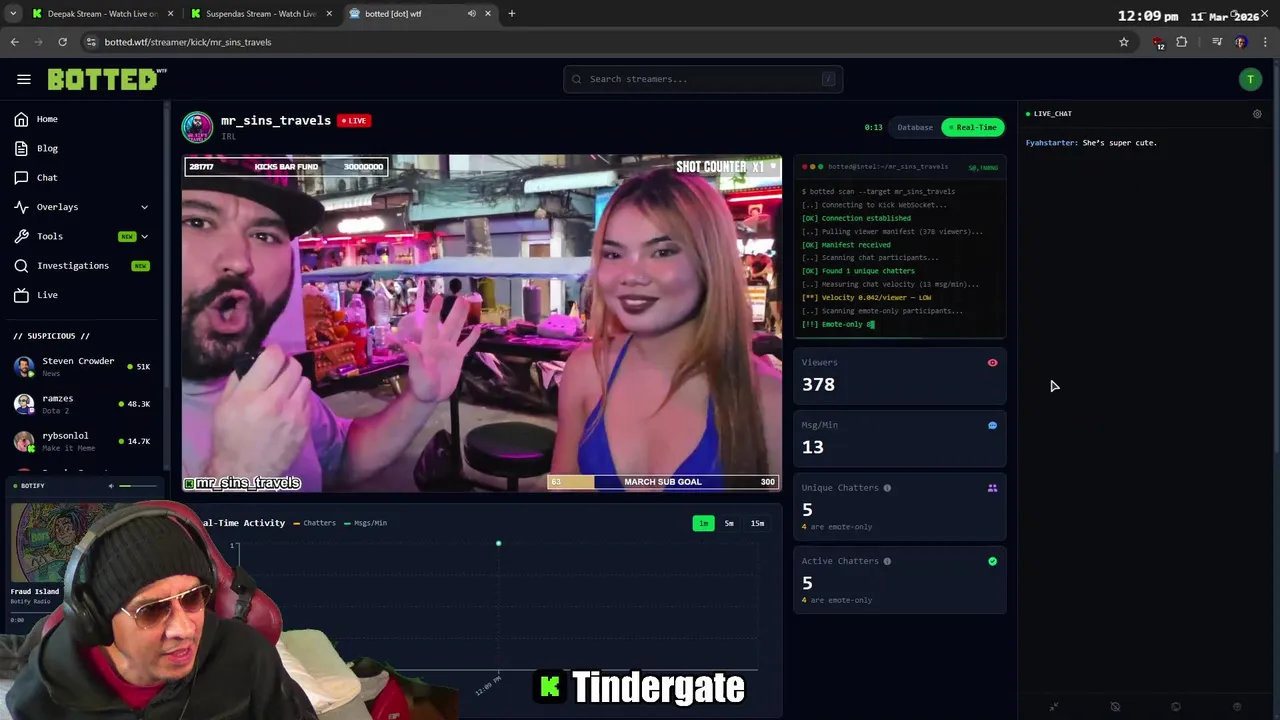Toggle the Chatters chart legend
1280x720 pixels.
tap(314, 523)
